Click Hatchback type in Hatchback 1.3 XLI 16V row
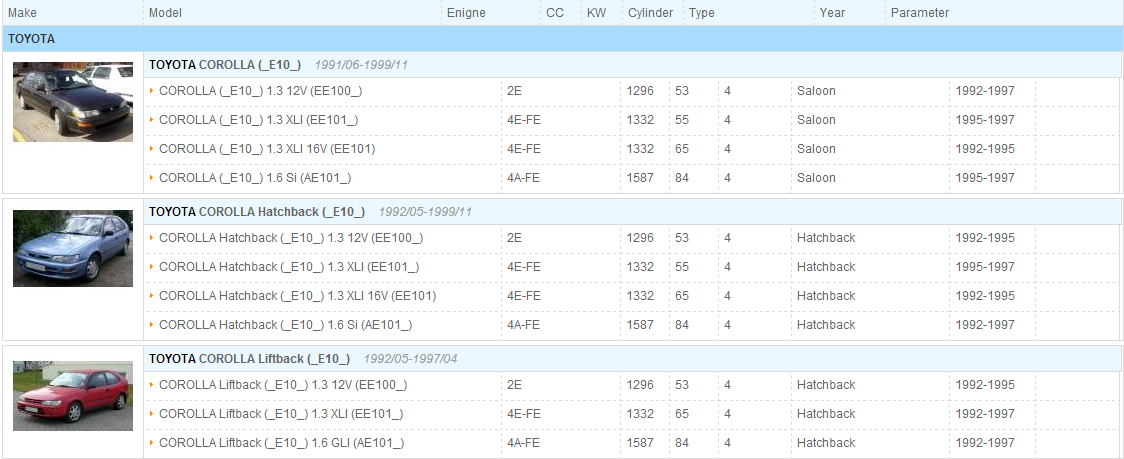The image size is (1124, 459). (826, 295)
